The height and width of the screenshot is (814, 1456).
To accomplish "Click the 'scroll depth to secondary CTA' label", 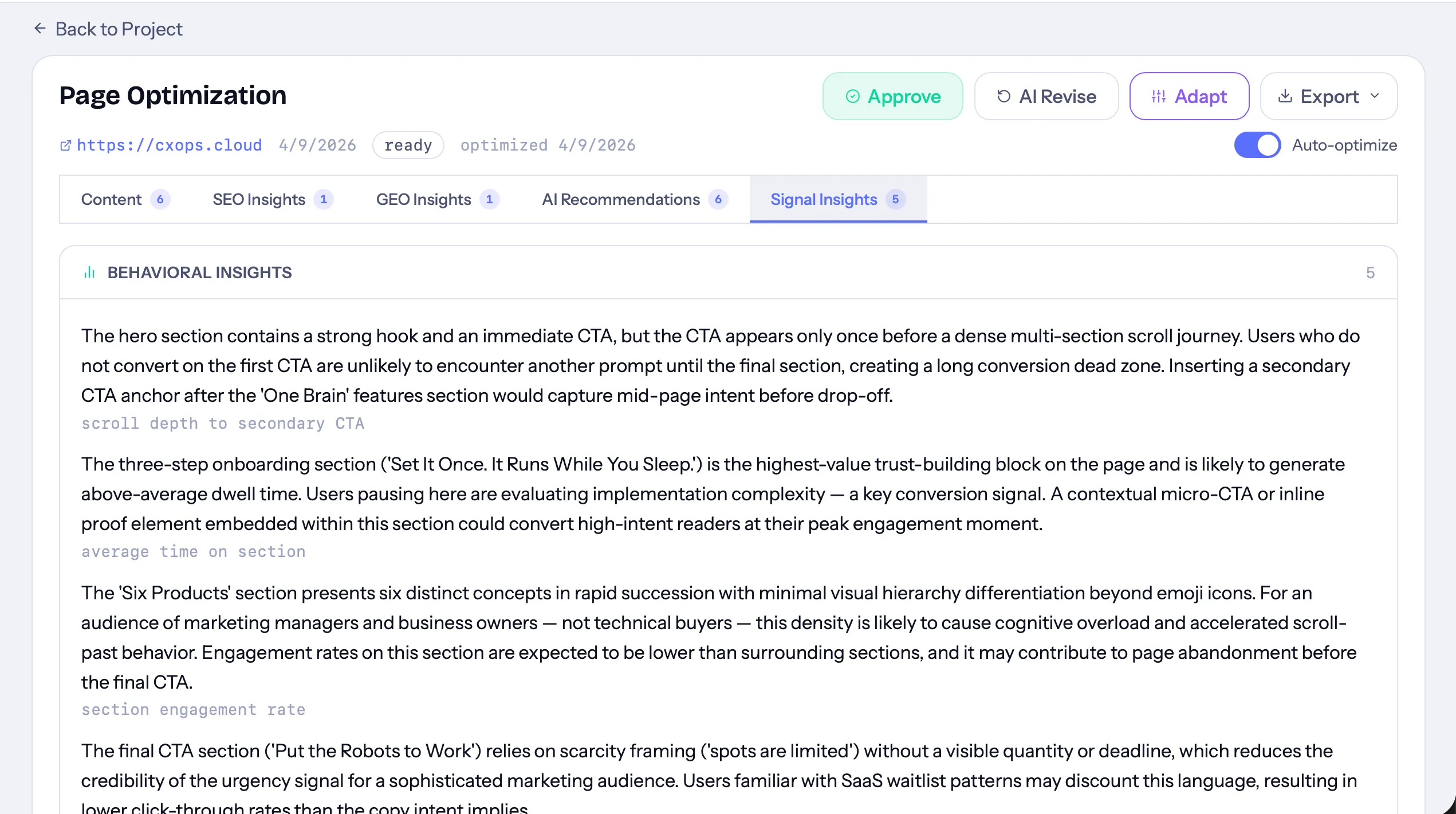I will coord(223,423).
